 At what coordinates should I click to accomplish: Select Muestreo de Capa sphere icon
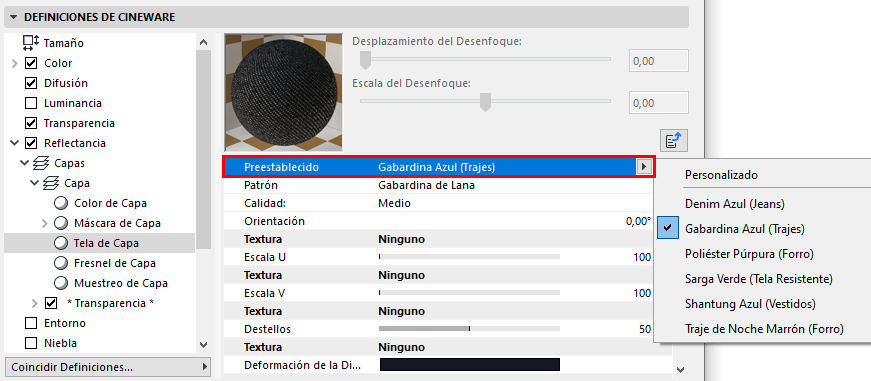[x=61, y=283]
